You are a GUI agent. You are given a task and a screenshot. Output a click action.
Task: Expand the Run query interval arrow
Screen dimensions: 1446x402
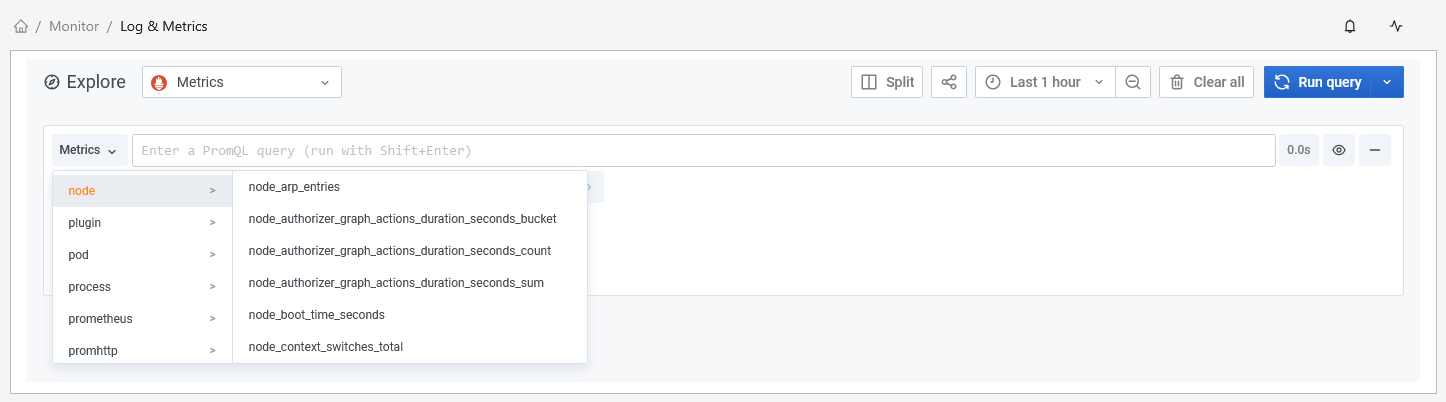tap(1387, 82)
